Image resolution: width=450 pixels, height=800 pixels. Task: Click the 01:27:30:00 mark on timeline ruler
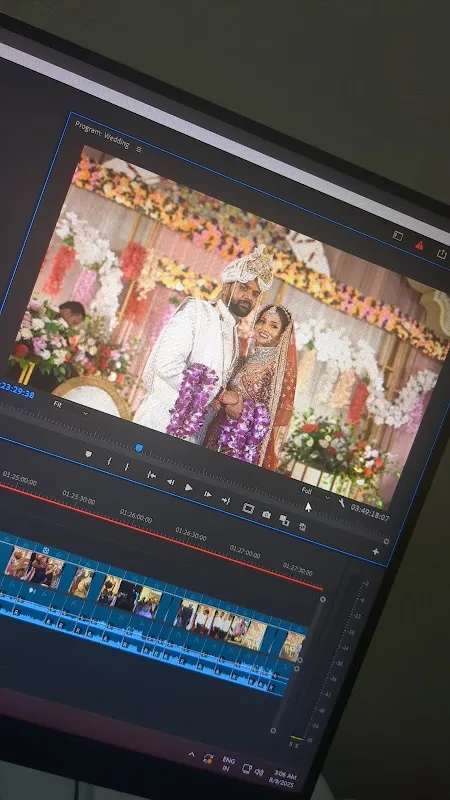[x=297, y=569]
